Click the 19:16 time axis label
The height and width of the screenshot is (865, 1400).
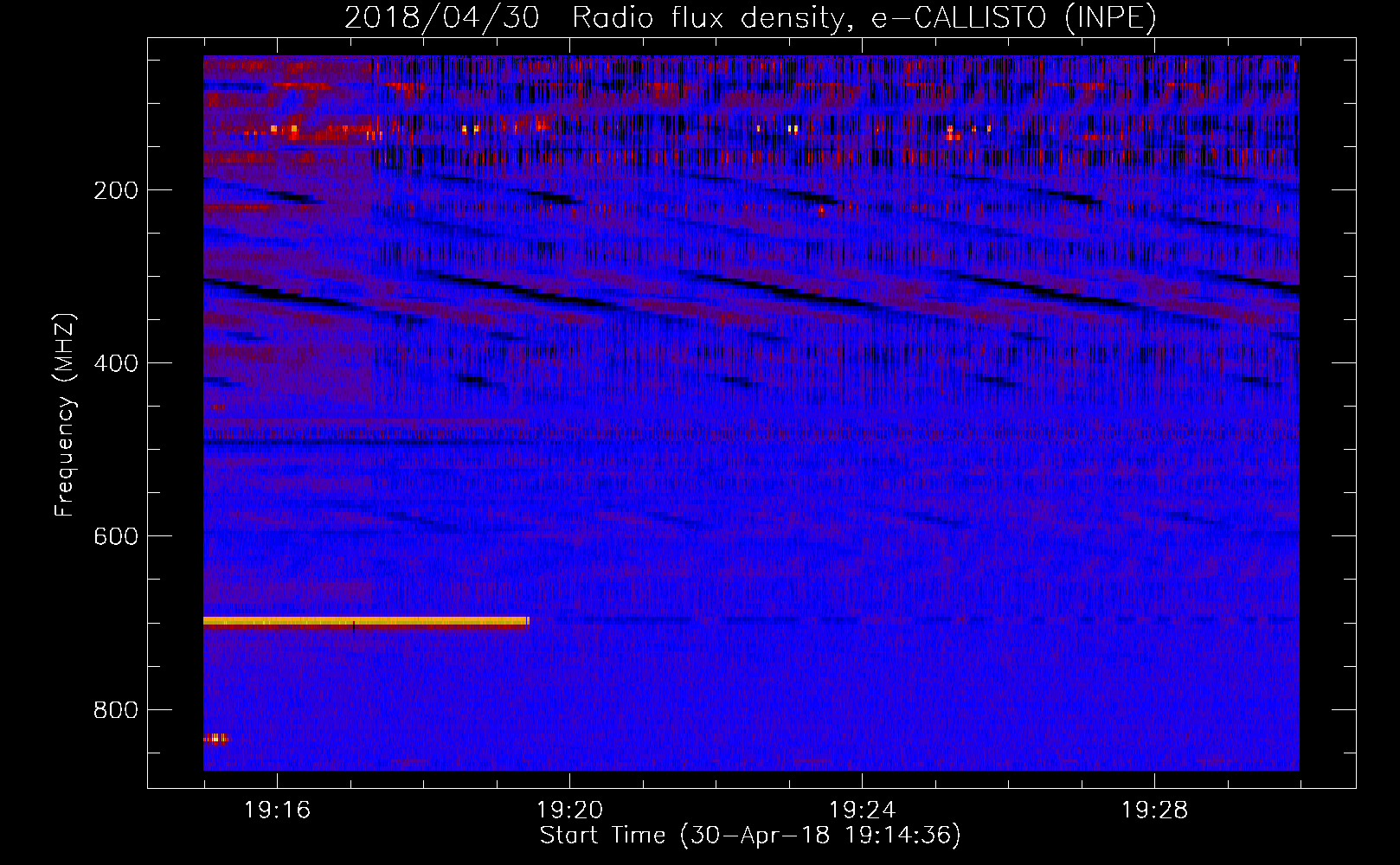click(x=277, y=810)
